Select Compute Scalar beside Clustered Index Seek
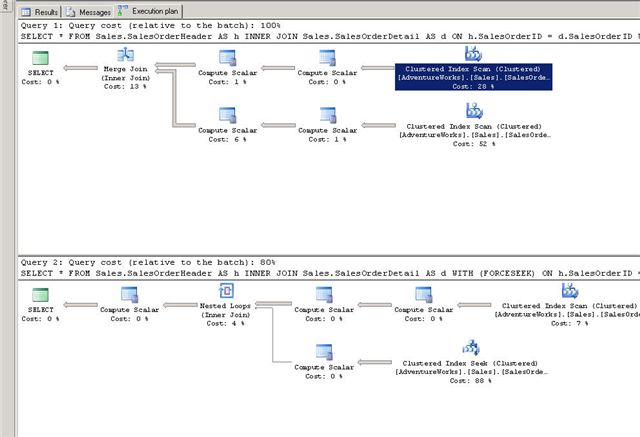 326,352
